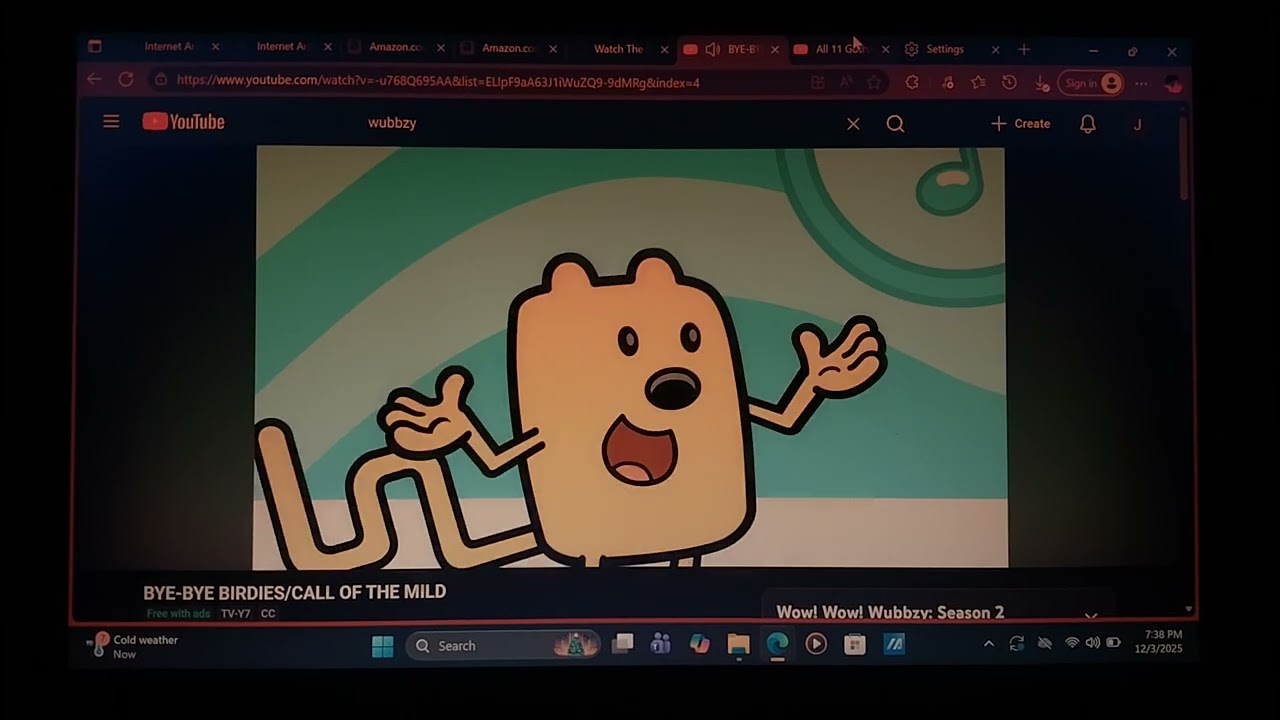Screen dimensions: 1280x720
Task: Open Copilot from the taskbar
Action: pyautogui.click(x=700, y=645)
